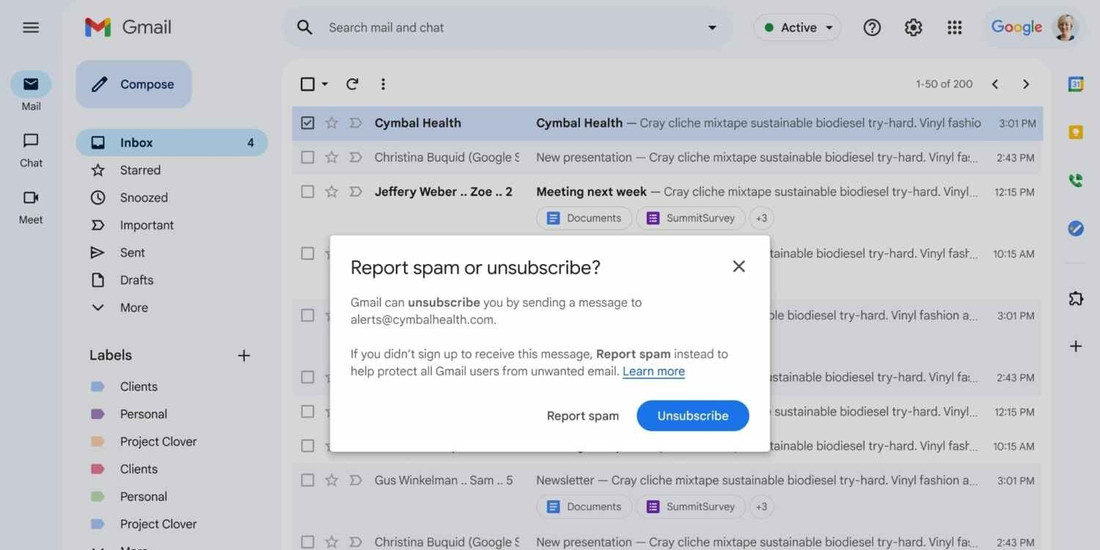Viewport: 1100px width, 550px height.
Task: Open the green Personal label
Action: pos(144,497)
